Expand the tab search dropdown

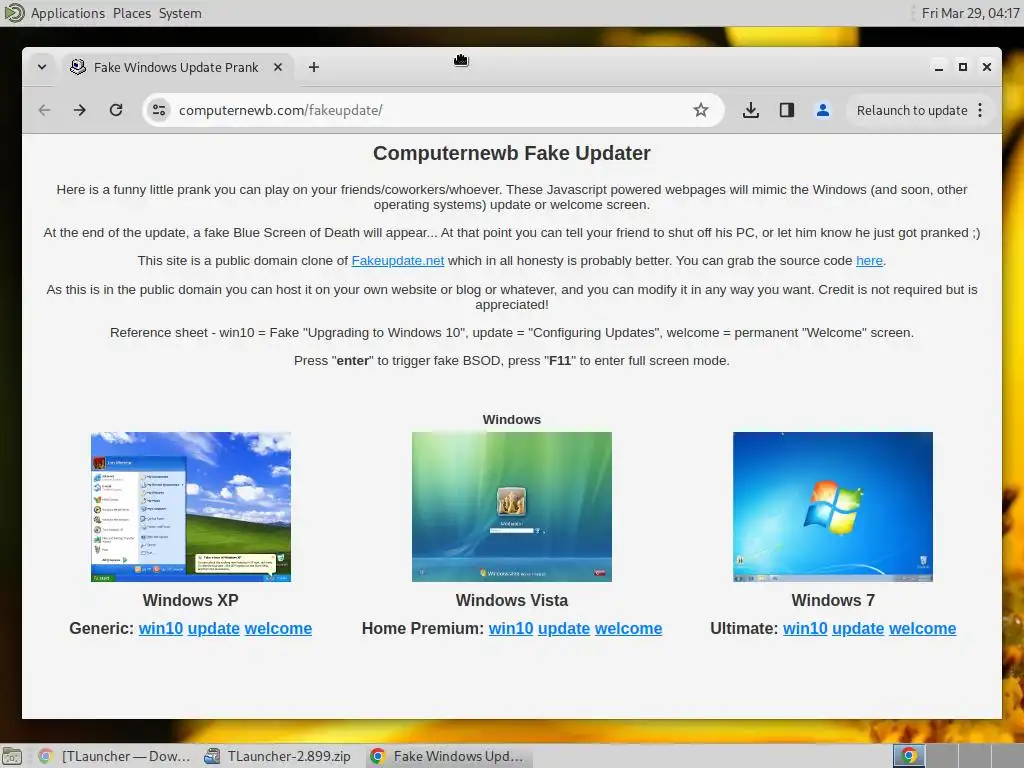42,67
